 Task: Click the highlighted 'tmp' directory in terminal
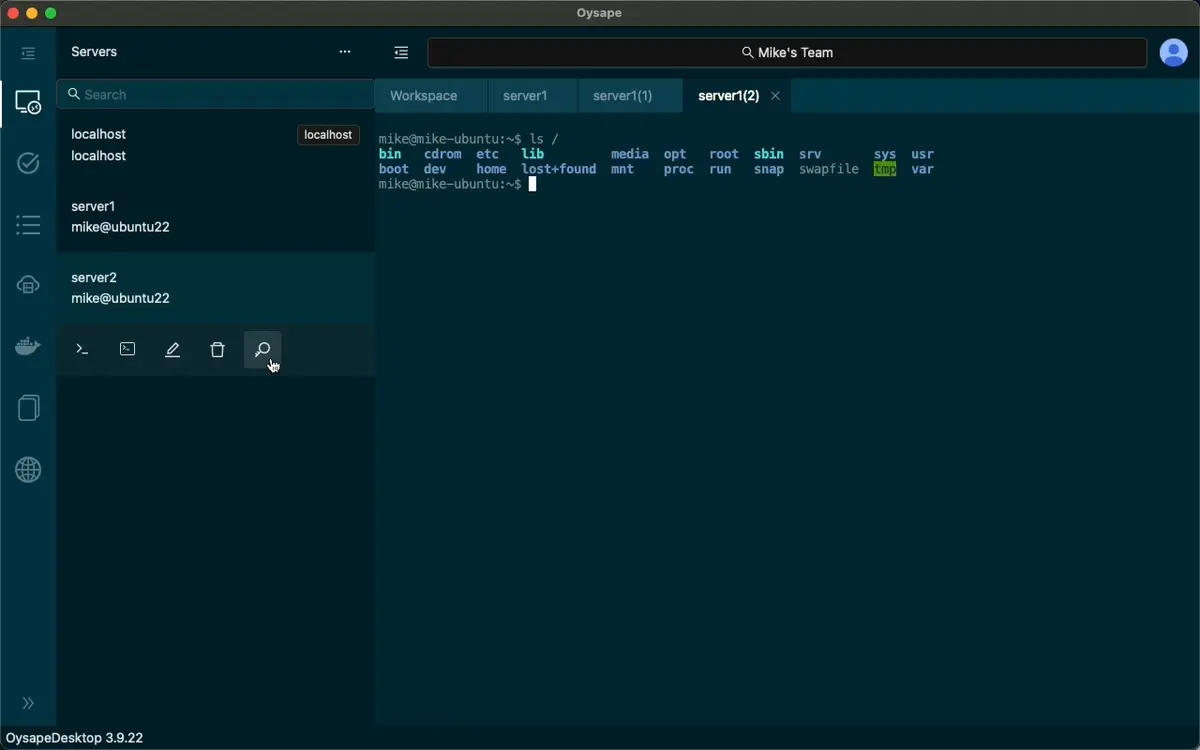coord(885,169)
